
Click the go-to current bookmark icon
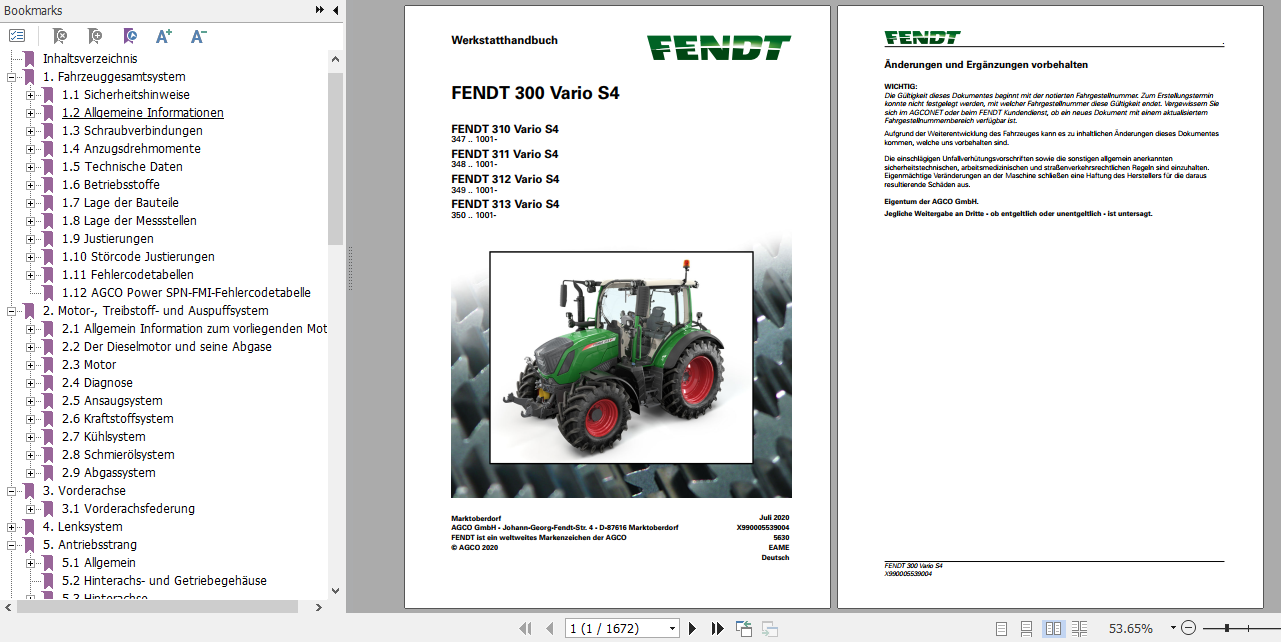(x=130, y=36)
